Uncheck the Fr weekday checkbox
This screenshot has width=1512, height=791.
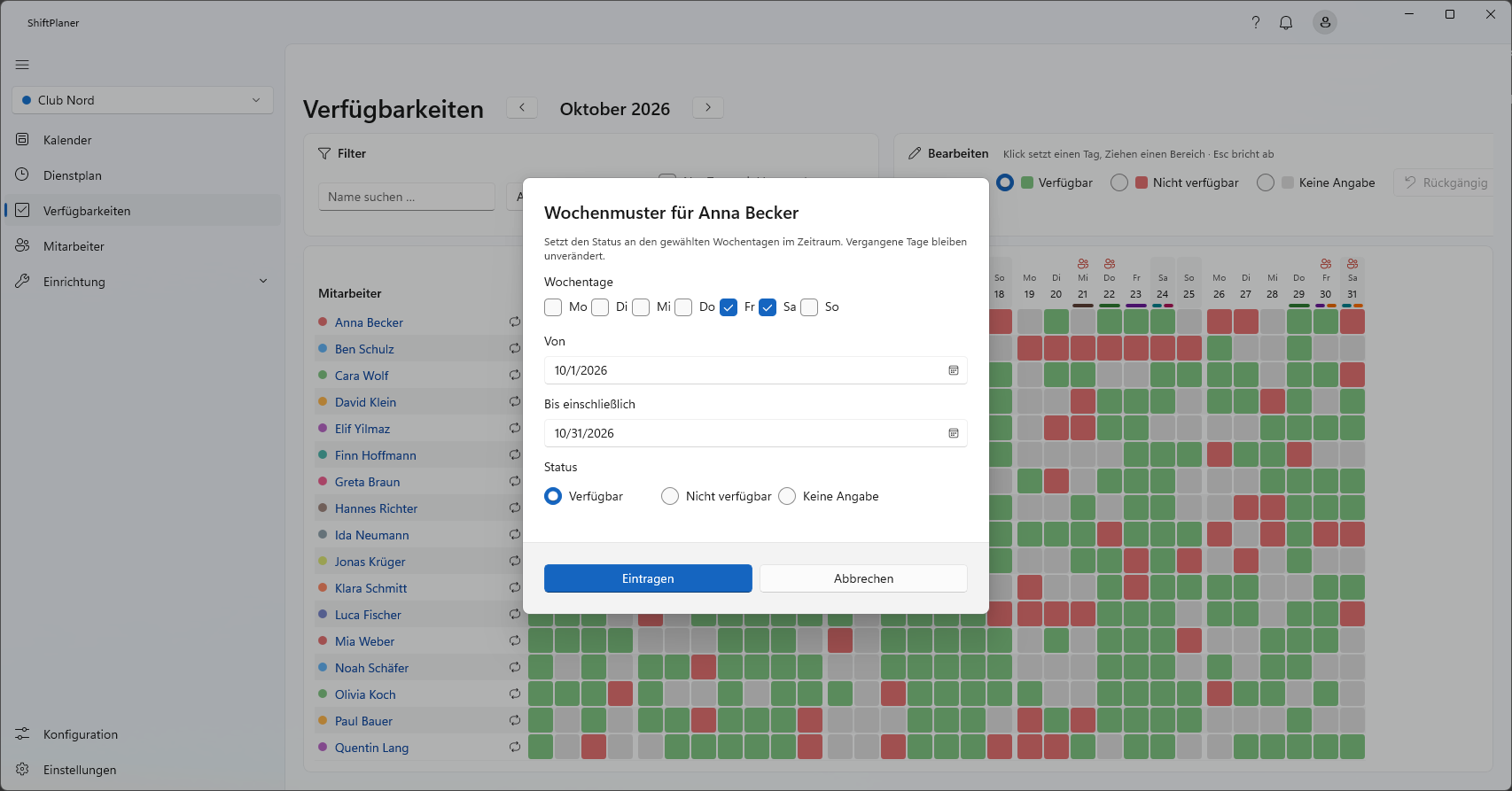(x=729, y=307)
